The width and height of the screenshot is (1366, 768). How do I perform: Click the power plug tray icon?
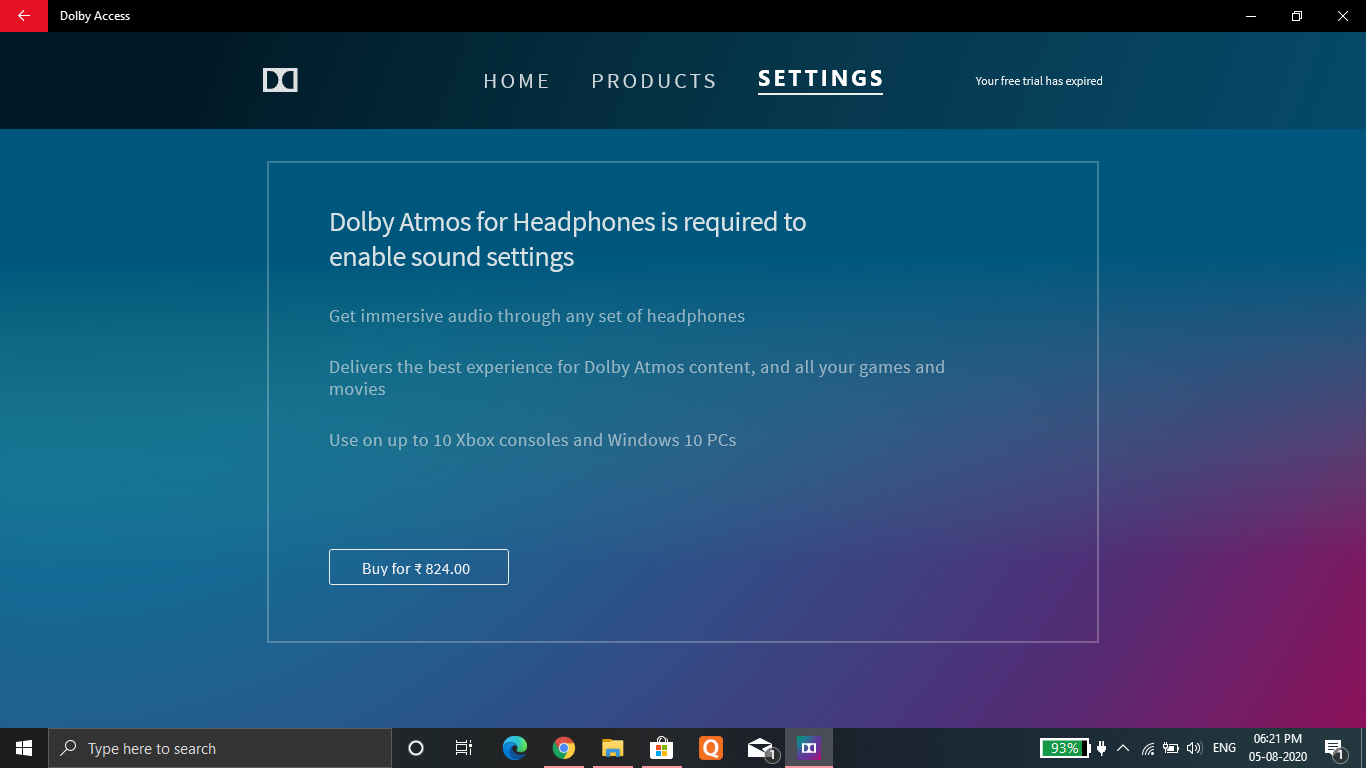tap(1101, 748)
